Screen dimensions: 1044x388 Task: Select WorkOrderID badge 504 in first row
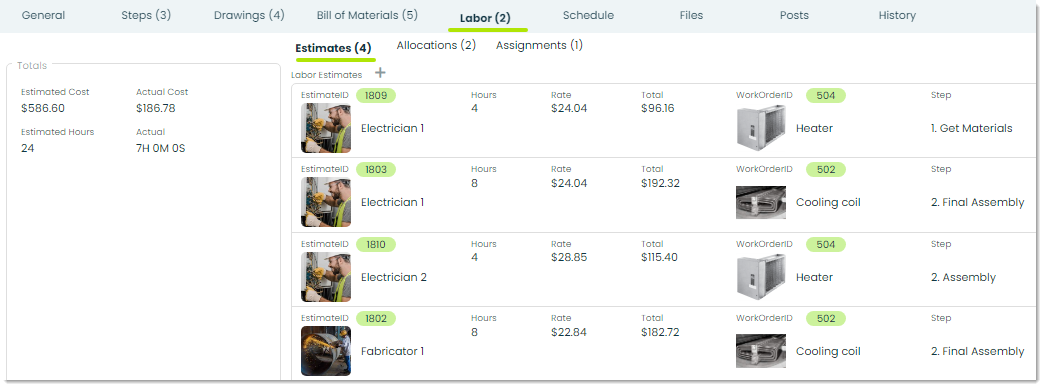pyautogui.click(x=826, y=96)
